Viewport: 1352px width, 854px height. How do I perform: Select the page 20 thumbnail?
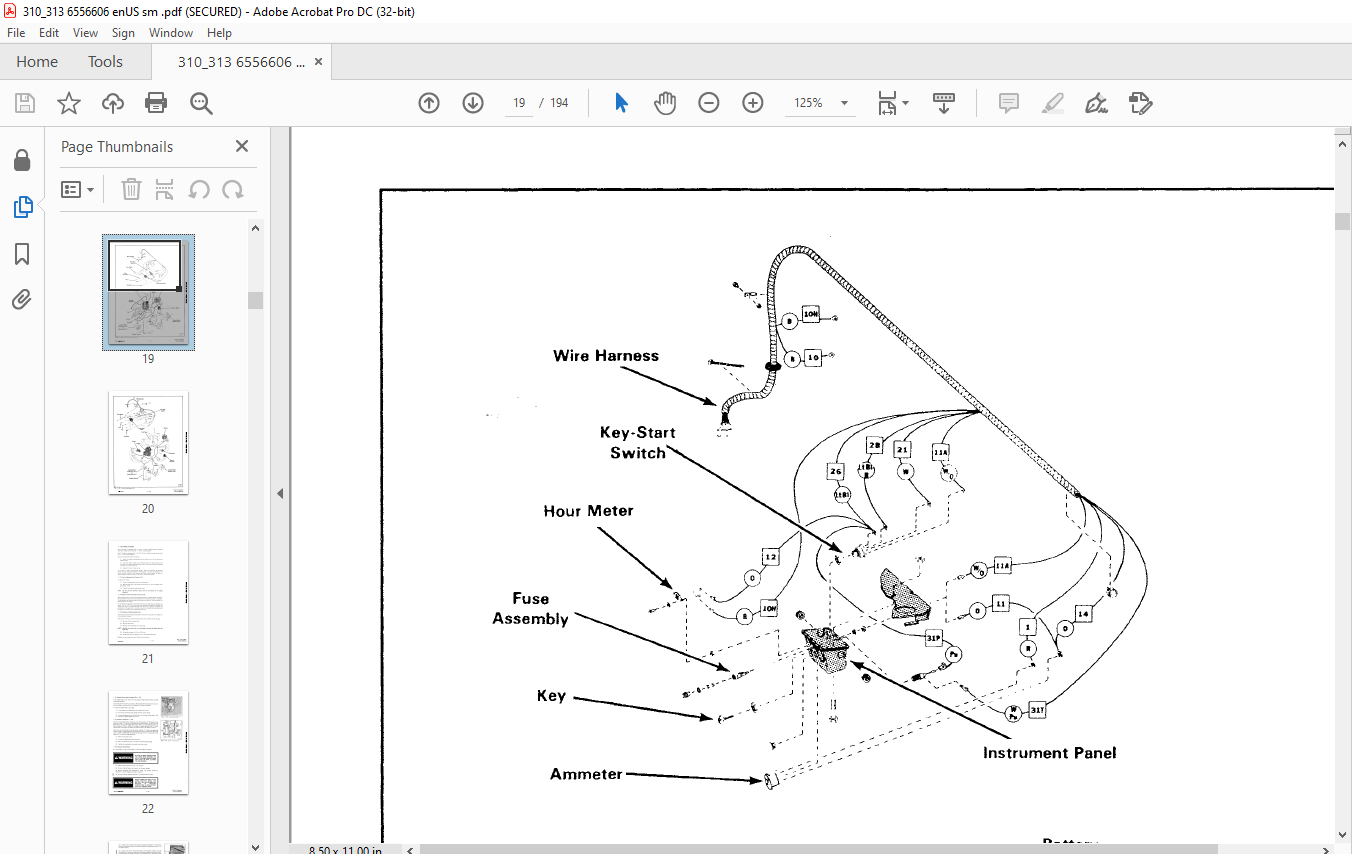click(x=148, y=443)
